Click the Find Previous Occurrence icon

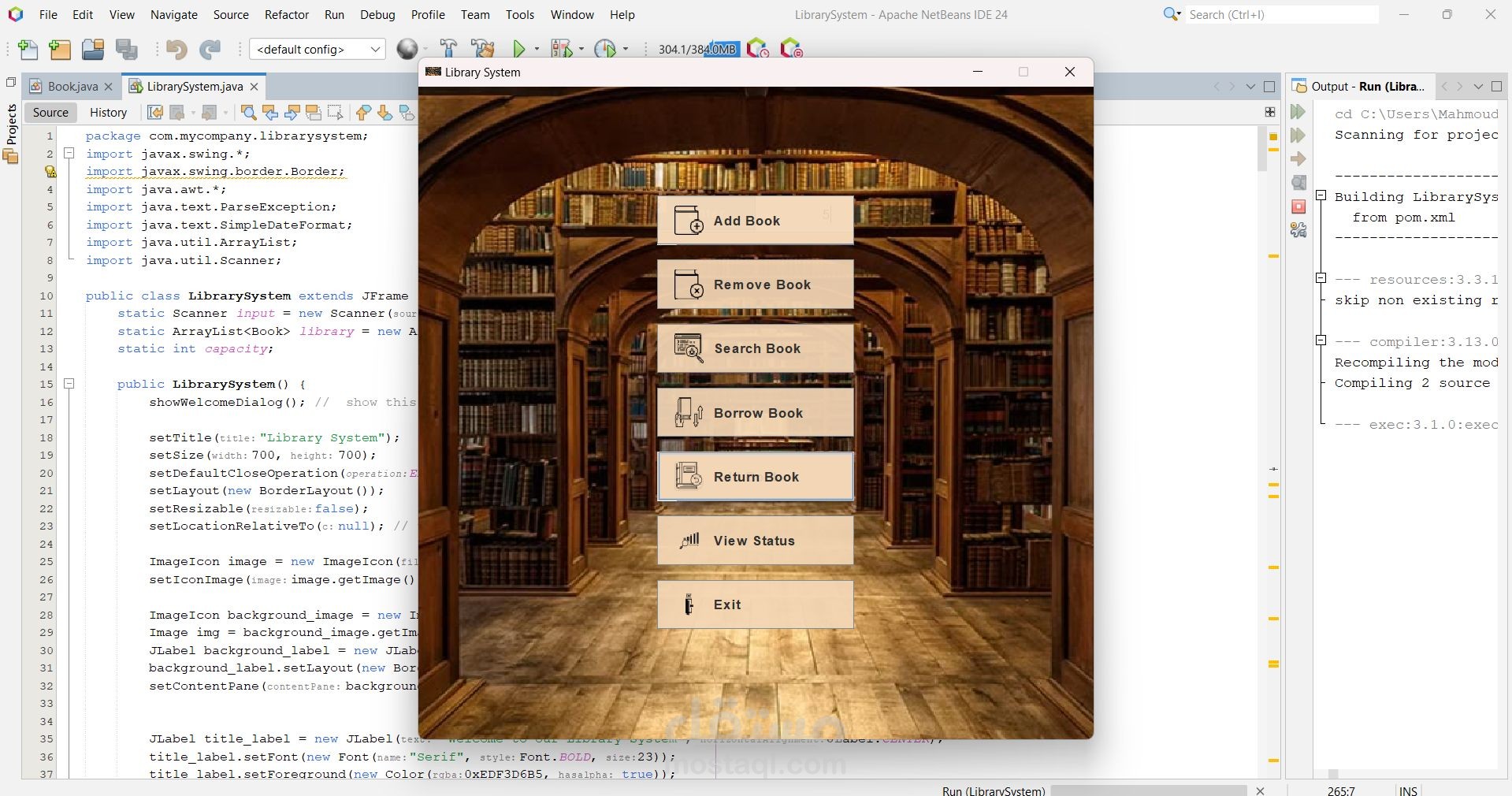click(x=270, y=113)
